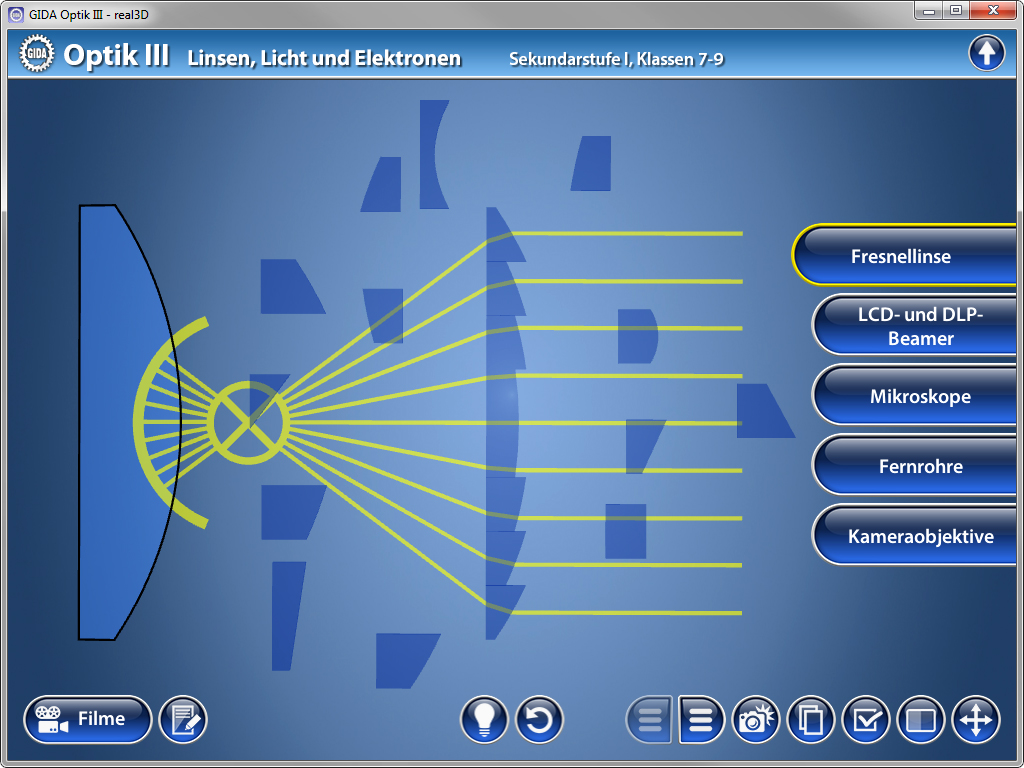Open the worksheet notes pencil icon
Screen dimensions: 1024x768
(183, 719)
